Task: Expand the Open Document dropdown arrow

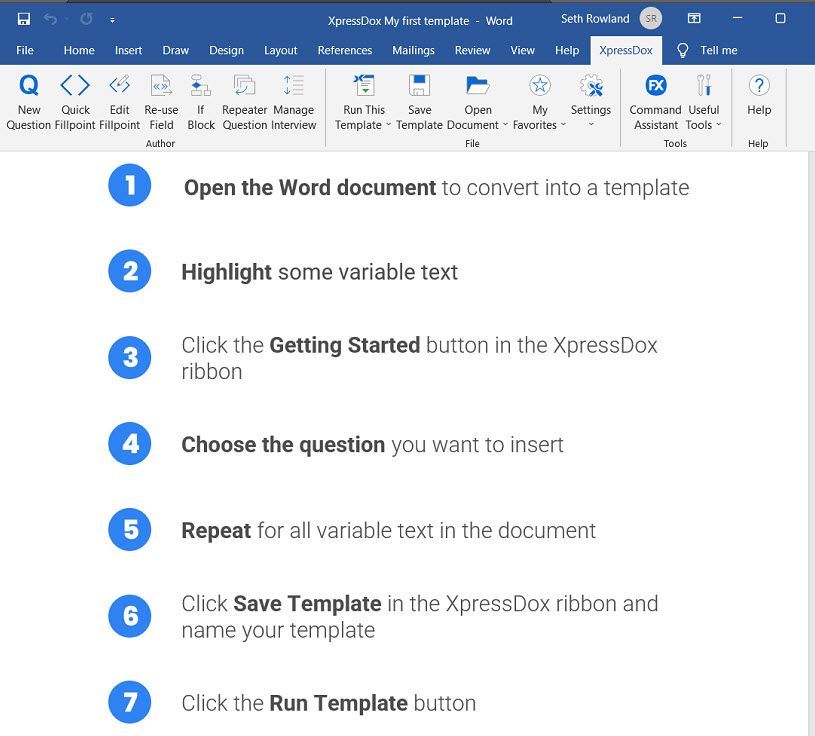Action: click(505, 125)
